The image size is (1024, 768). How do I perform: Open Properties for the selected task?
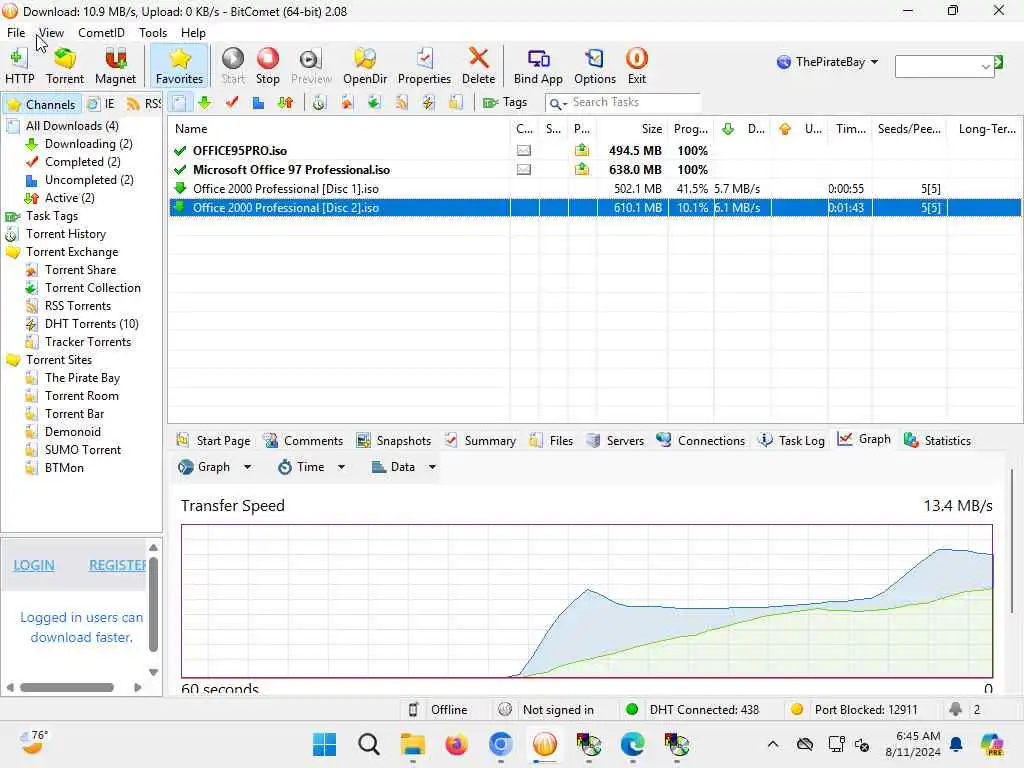424,66
